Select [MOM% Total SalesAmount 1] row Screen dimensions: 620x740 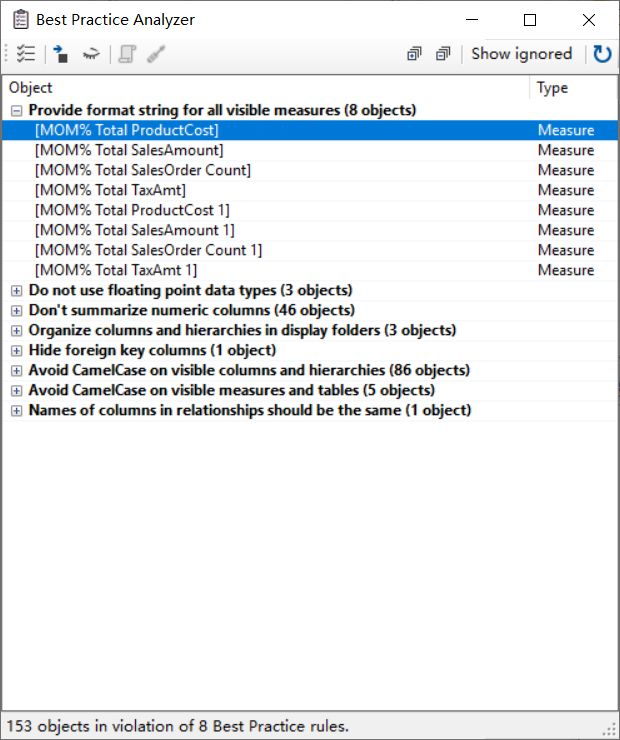(310, 230)
